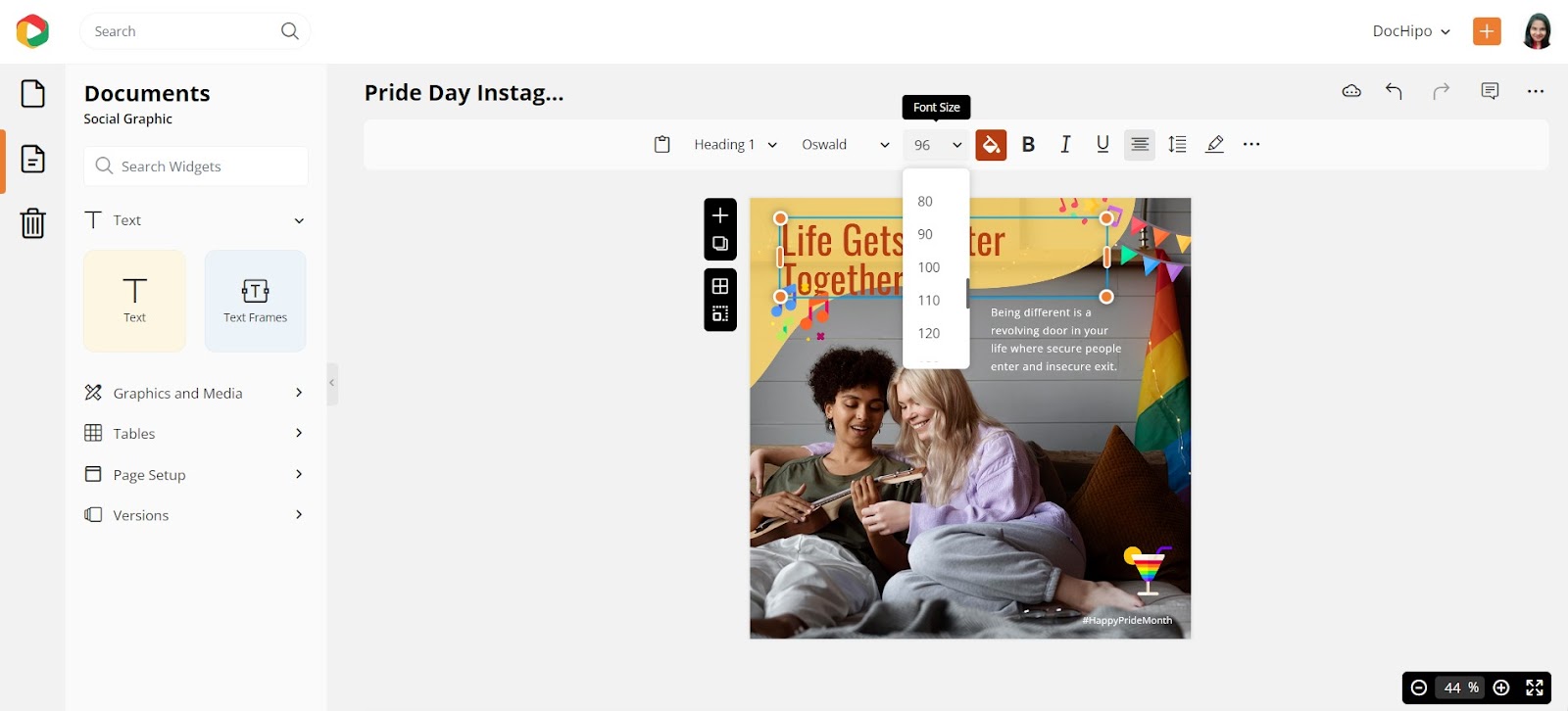Click the cloud save icon
Screen dimensions: 1568x711
pyautogui.click(x=1351, y=91)
